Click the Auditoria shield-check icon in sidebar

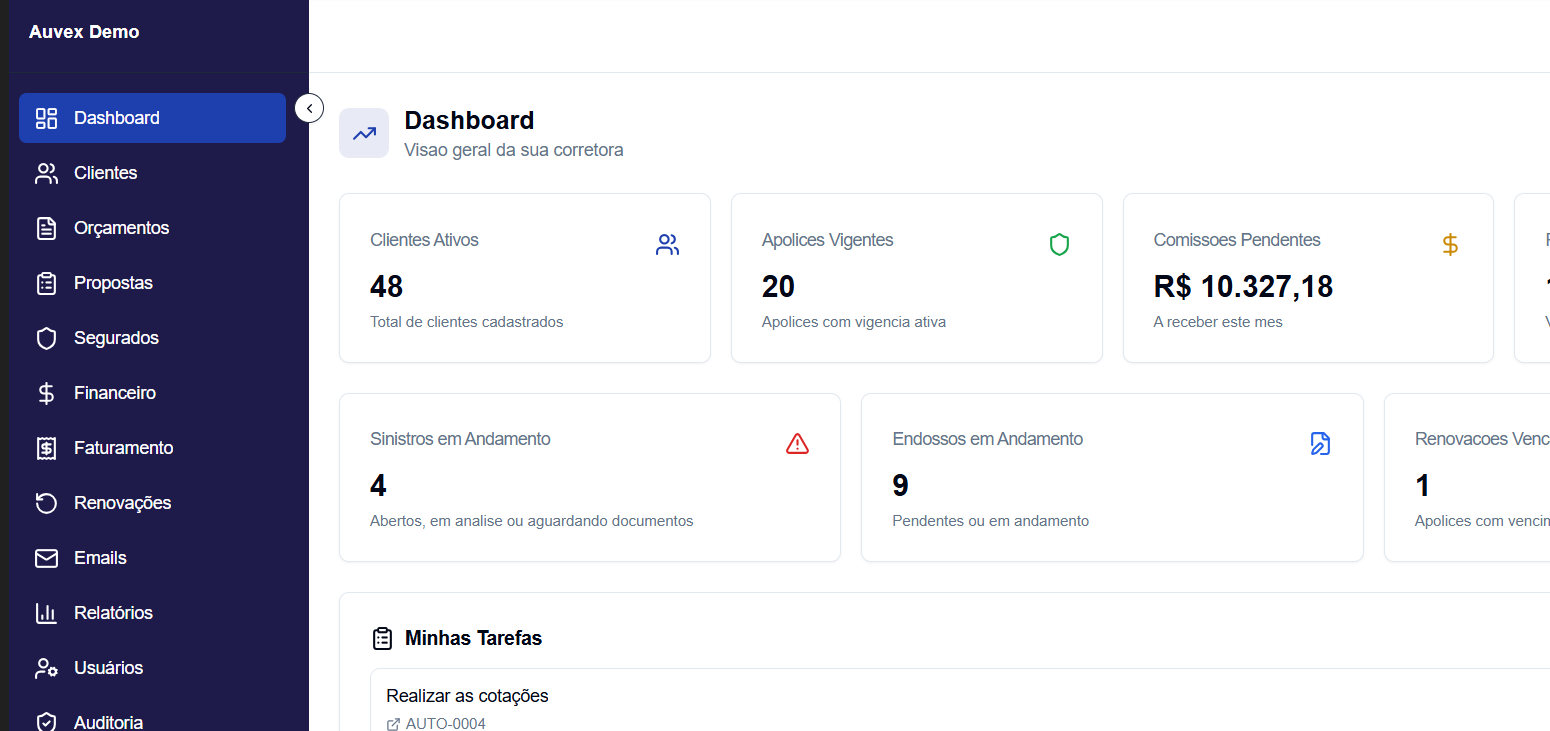coord(46,722)
